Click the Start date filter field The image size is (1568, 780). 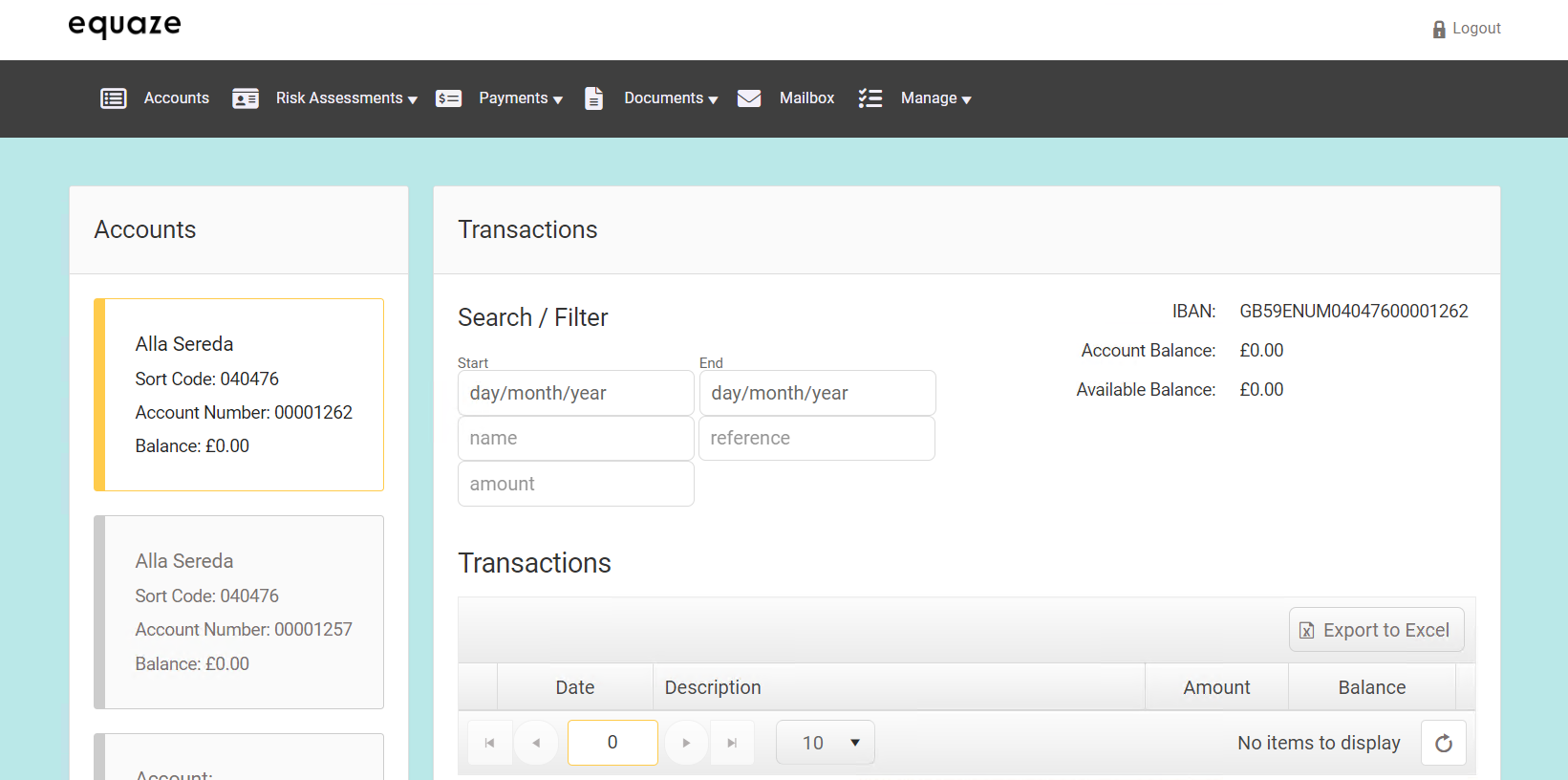(x=575, y=393)
